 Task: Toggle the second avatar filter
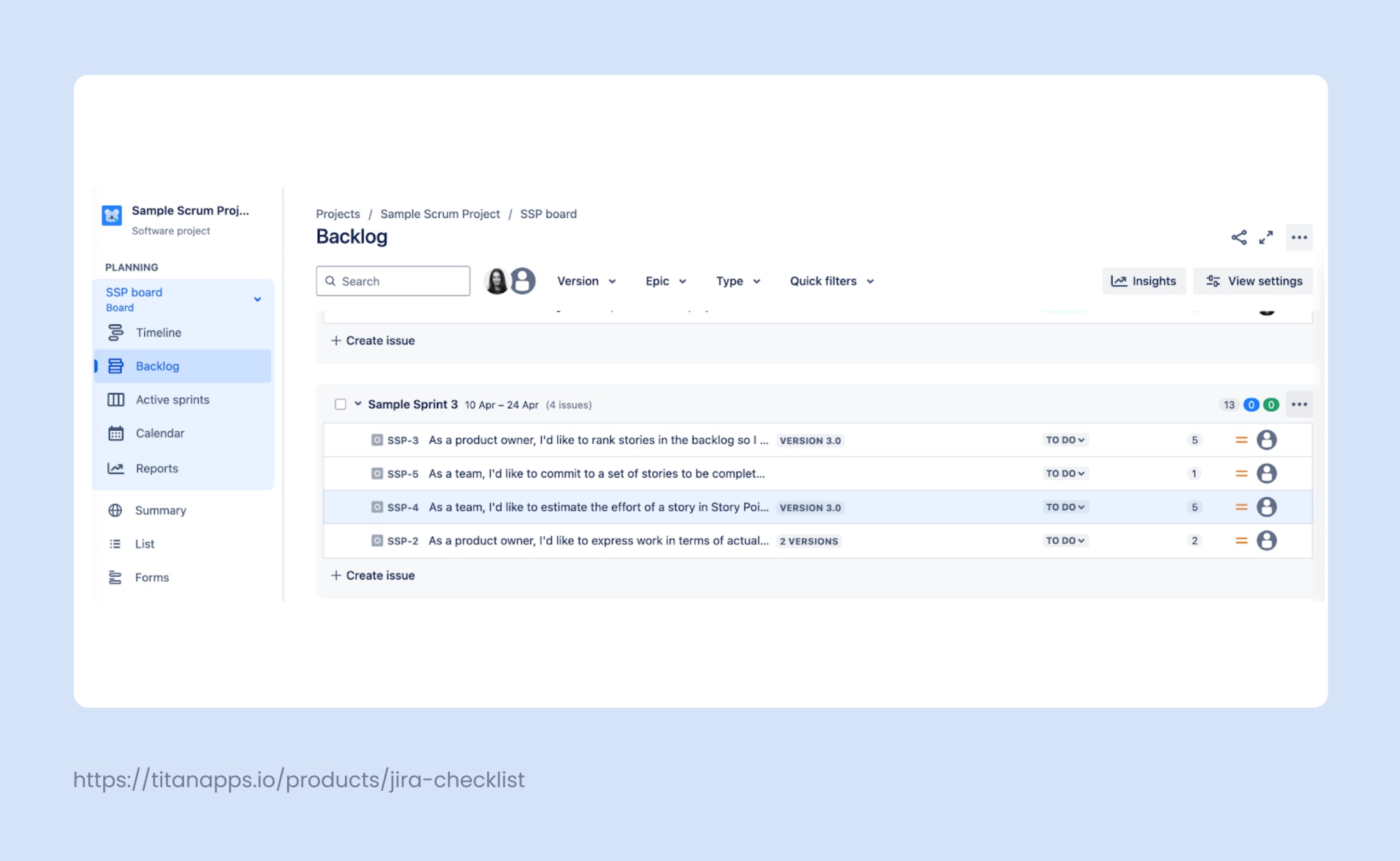pos(523,280)
